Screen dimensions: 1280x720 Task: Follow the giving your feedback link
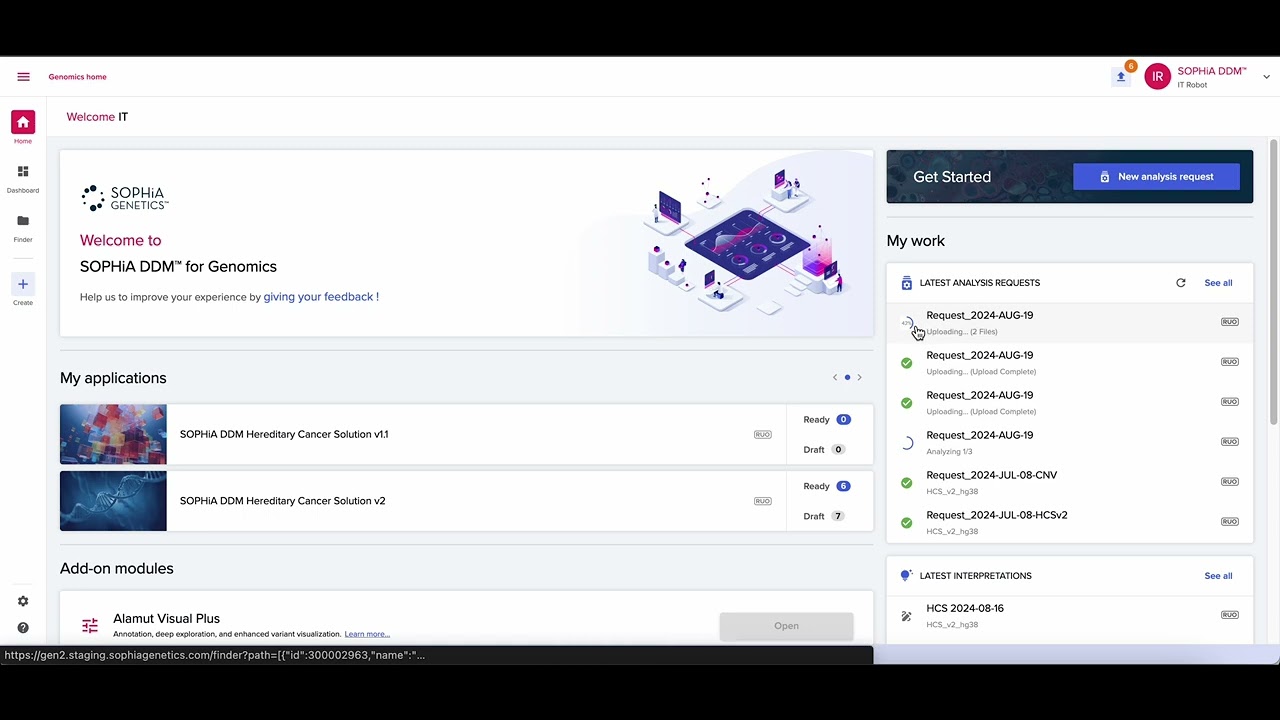tap(321, 297)
